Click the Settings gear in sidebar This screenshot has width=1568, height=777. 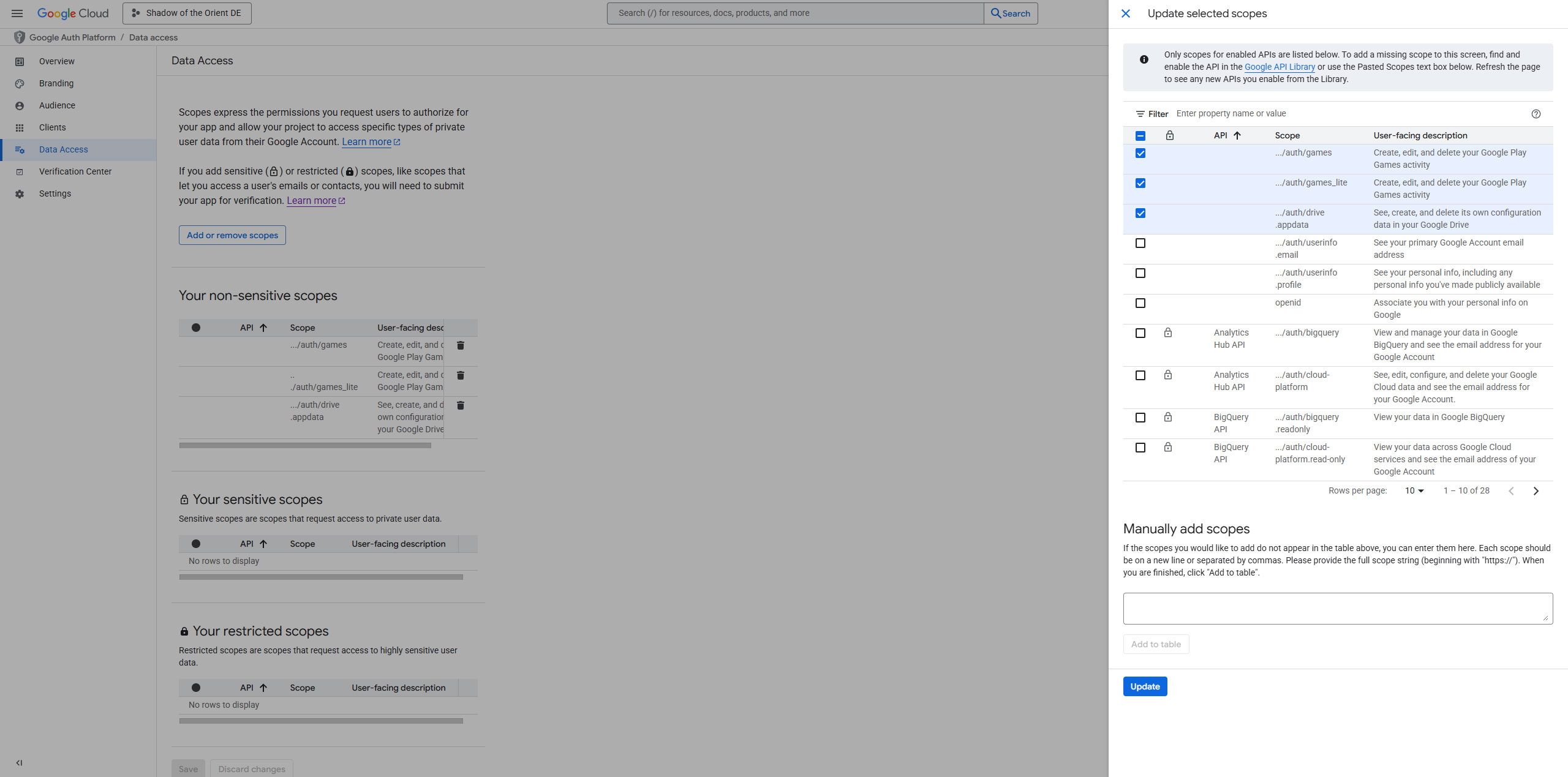coord(20,194)
